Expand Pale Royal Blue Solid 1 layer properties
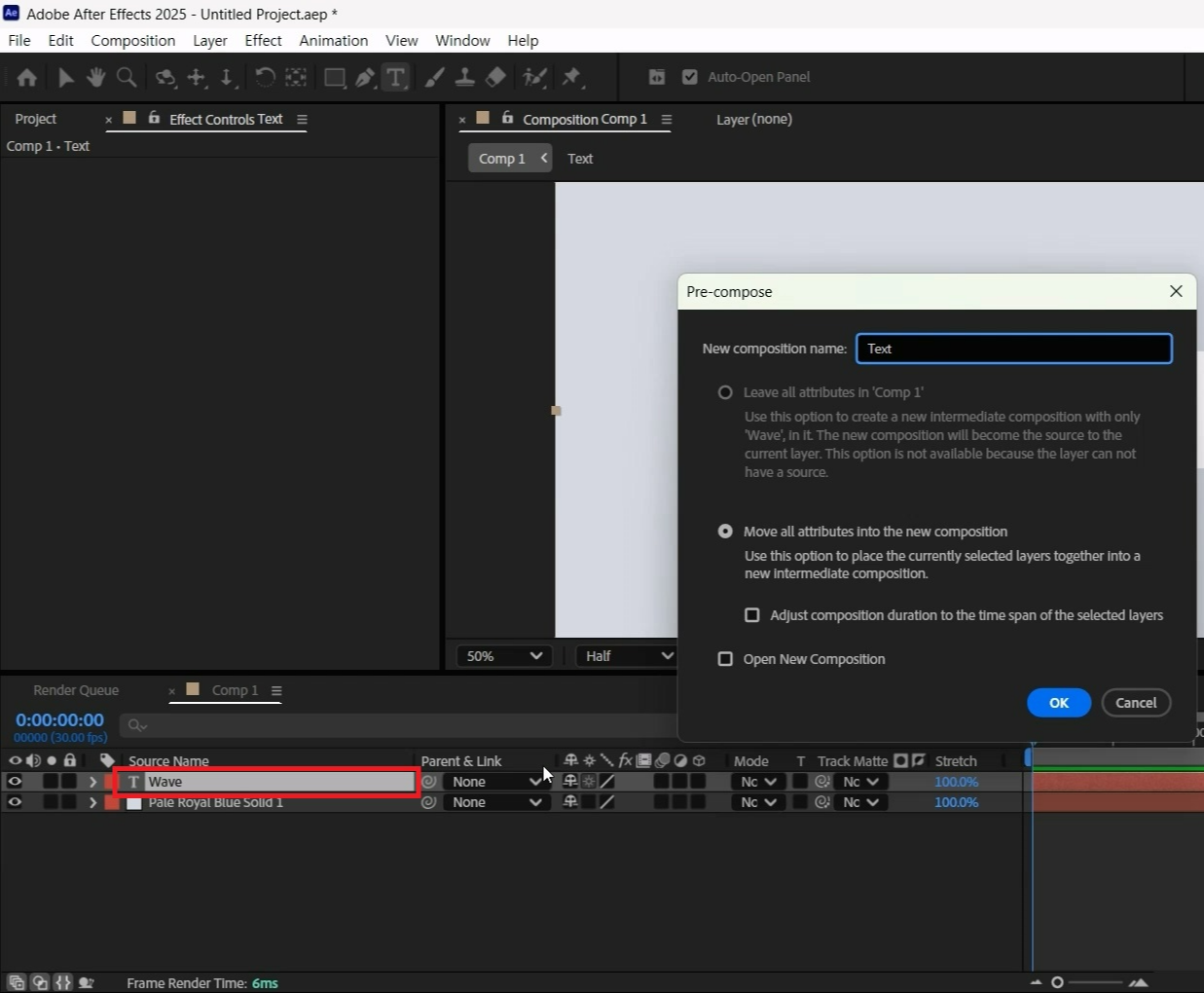The image size is (1204, 993). pyautogui.click(x=93, y=802)
